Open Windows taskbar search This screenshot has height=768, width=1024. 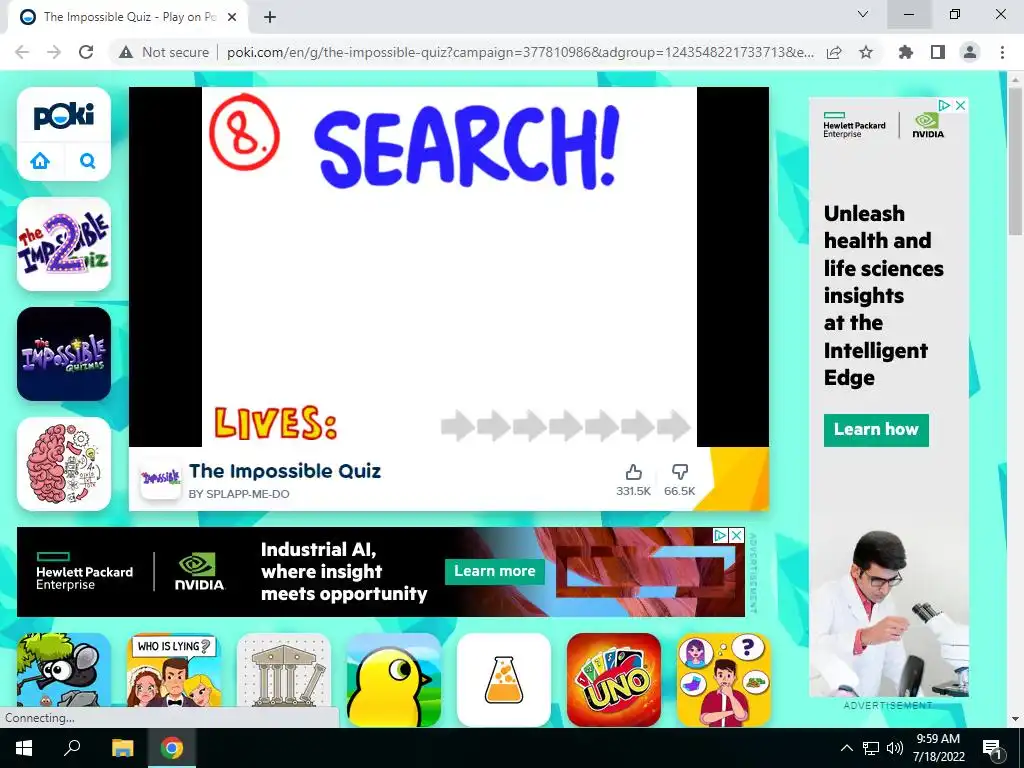72,748
